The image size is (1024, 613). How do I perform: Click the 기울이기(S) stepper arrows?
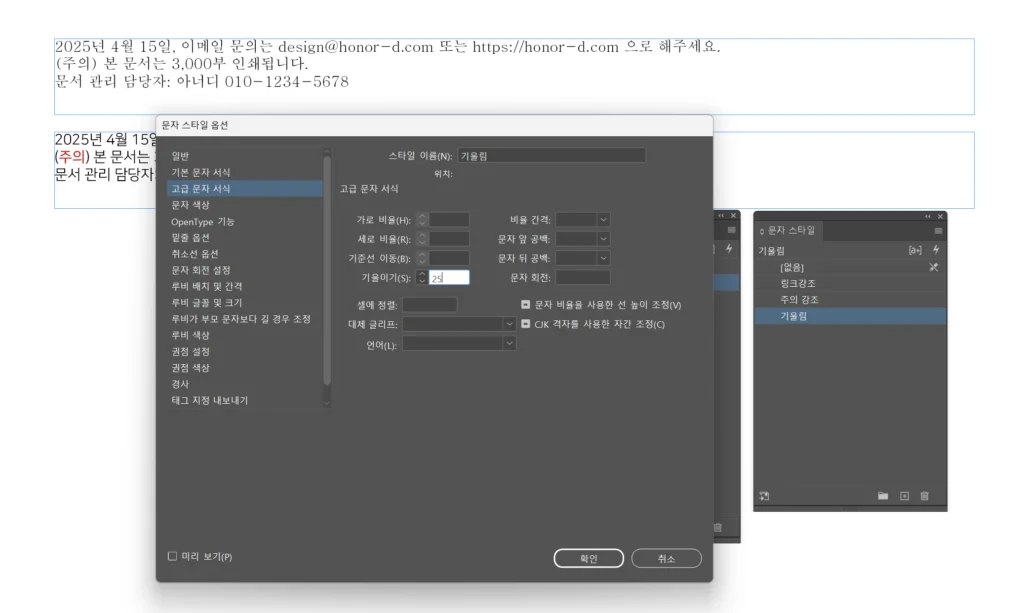(422, 277)
